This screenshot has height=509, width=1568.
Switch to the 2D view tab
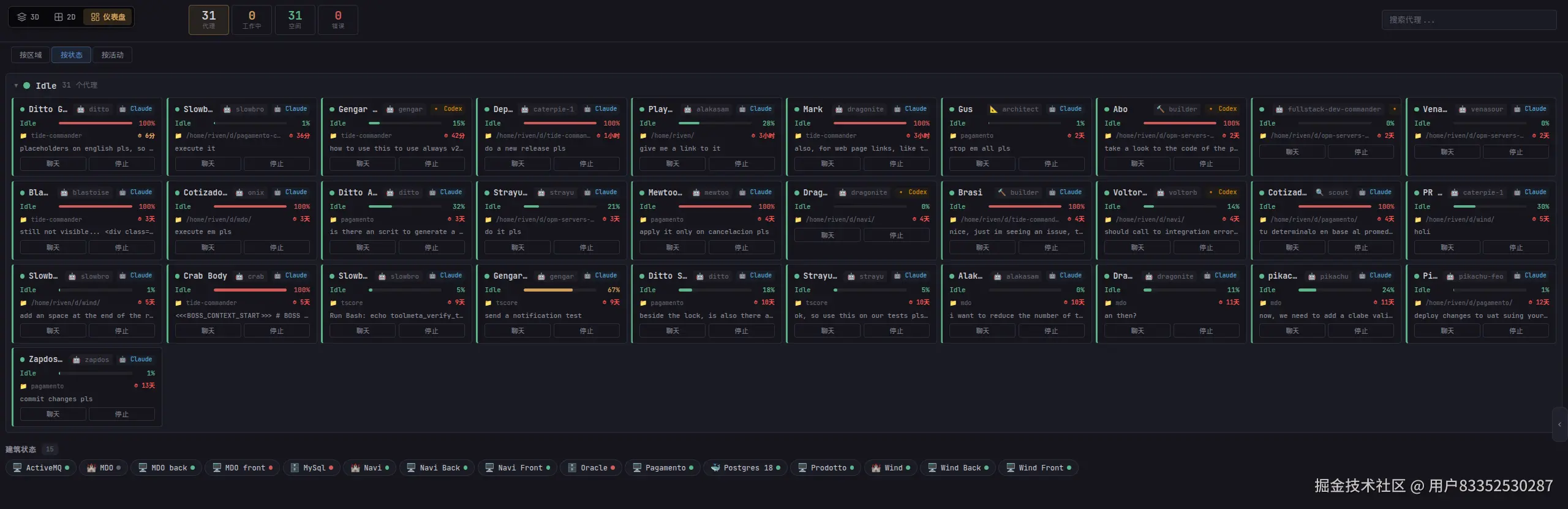coord(65,17)
